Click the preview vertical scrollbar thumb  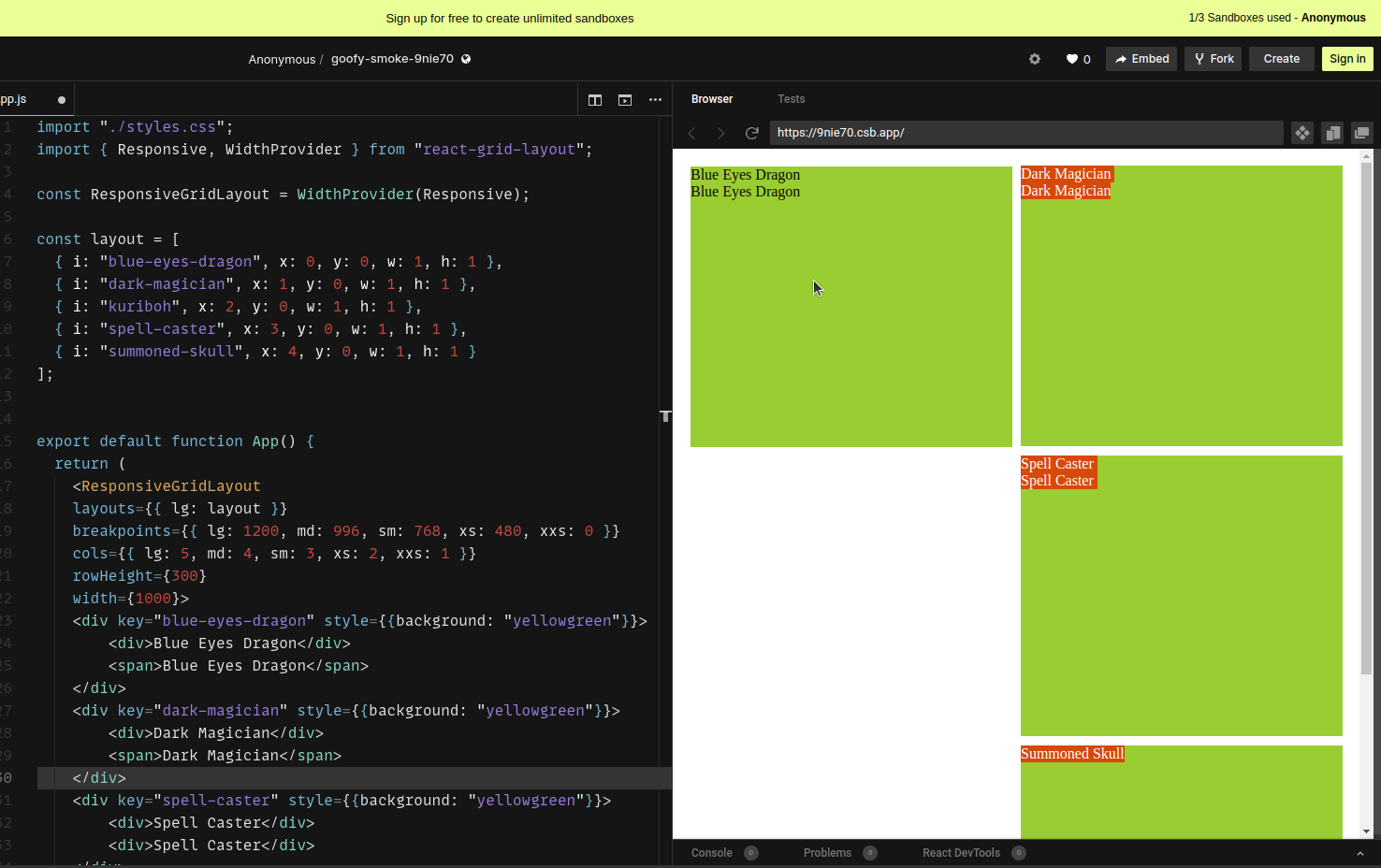(1366, 419)
